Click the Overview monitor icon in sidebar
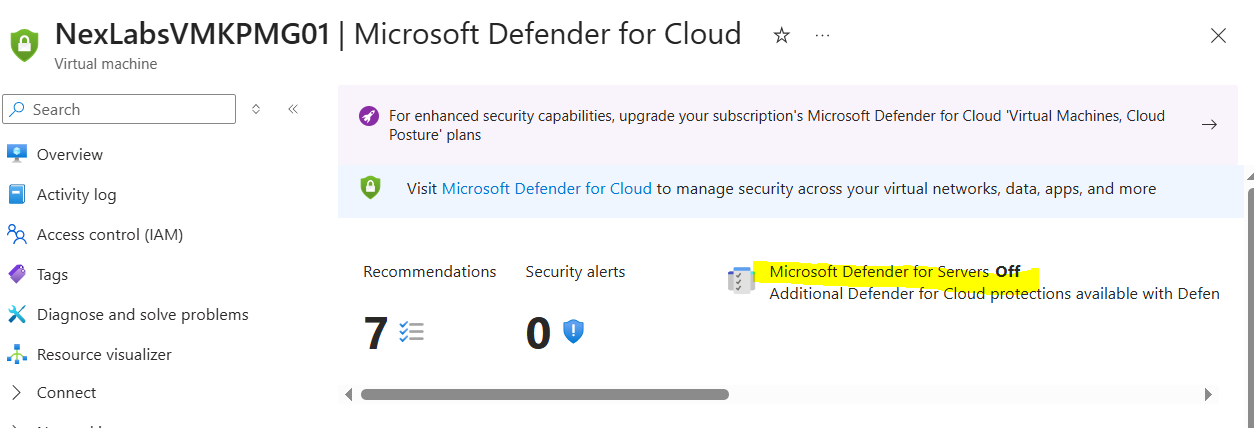 16,154
